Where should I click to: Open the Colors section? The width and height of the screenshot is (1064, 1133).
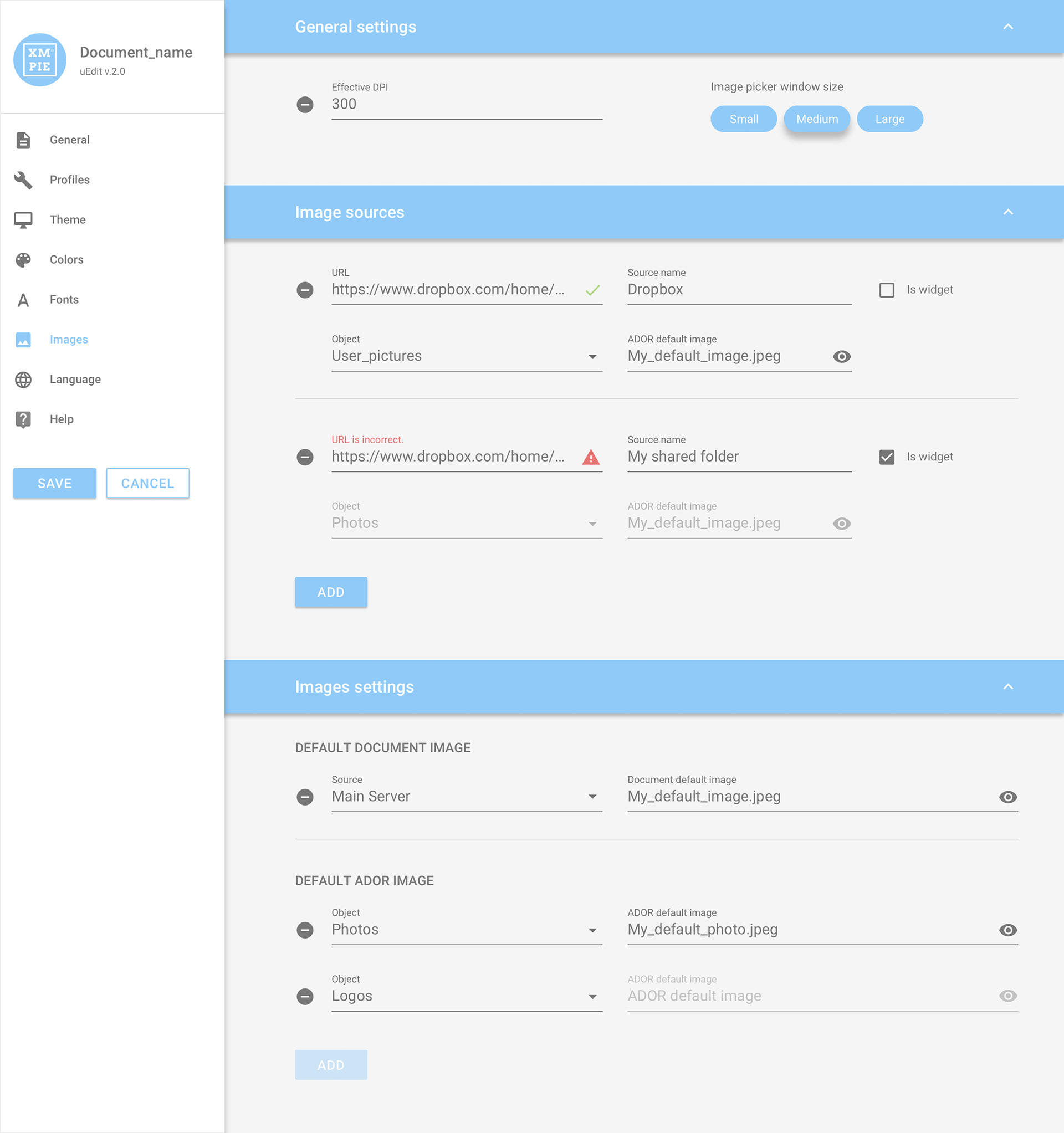66,260
